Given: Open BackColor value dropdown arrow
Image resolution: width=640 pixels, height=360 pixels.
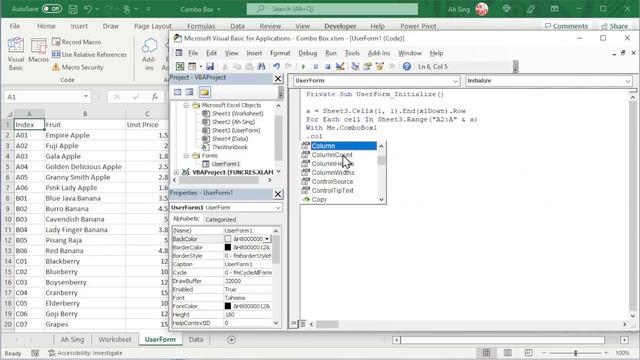Looking at the screenshot, I should pos(267,239).
